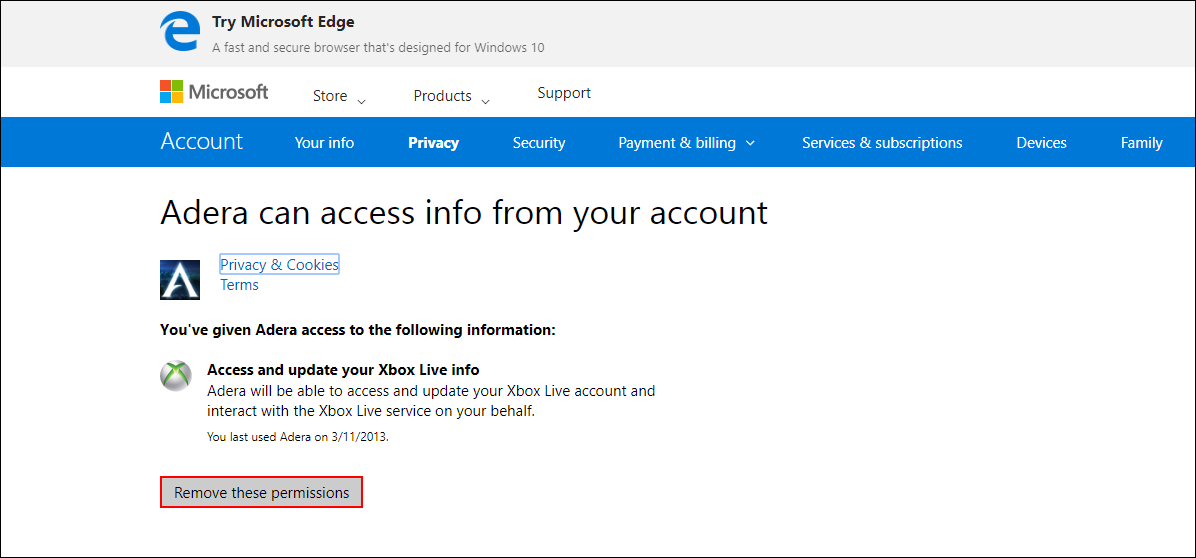
Task: Click the Microsoft four-square logo
Action: pos(172,91)
